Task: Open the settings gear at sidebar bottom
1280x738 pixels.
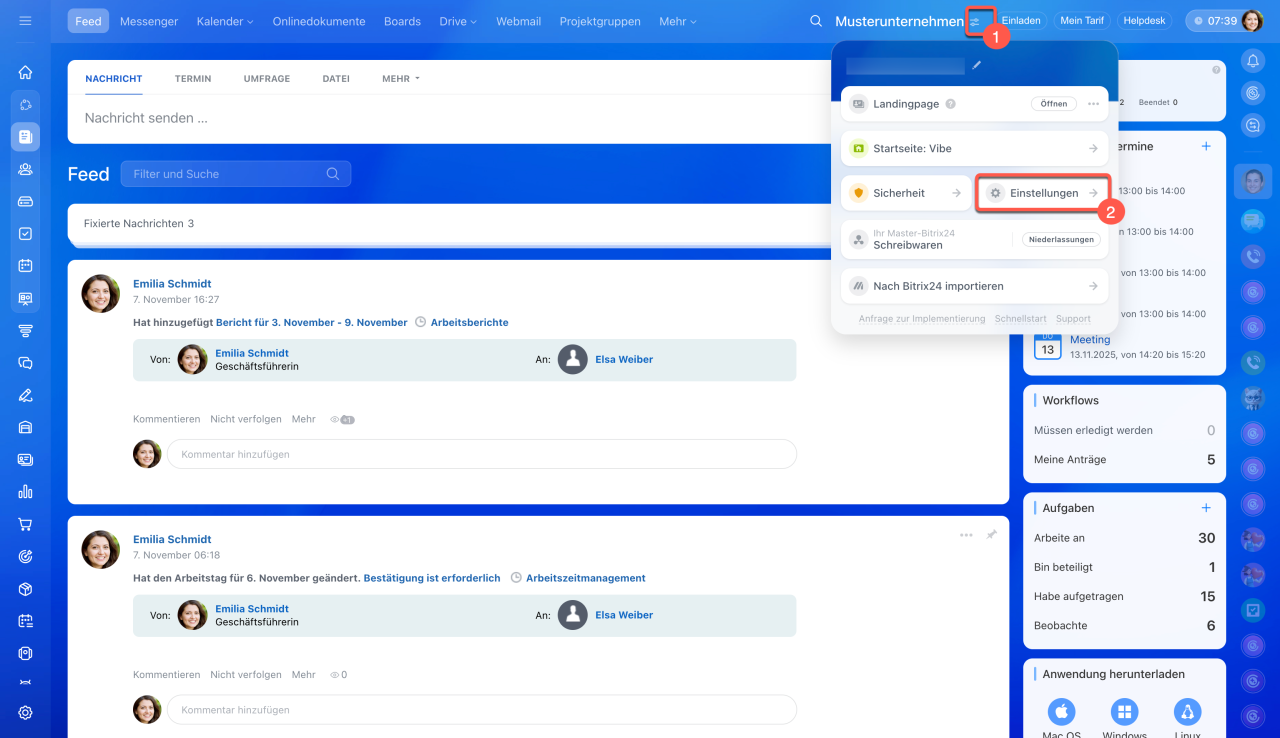Action: (x=25, y=713)
